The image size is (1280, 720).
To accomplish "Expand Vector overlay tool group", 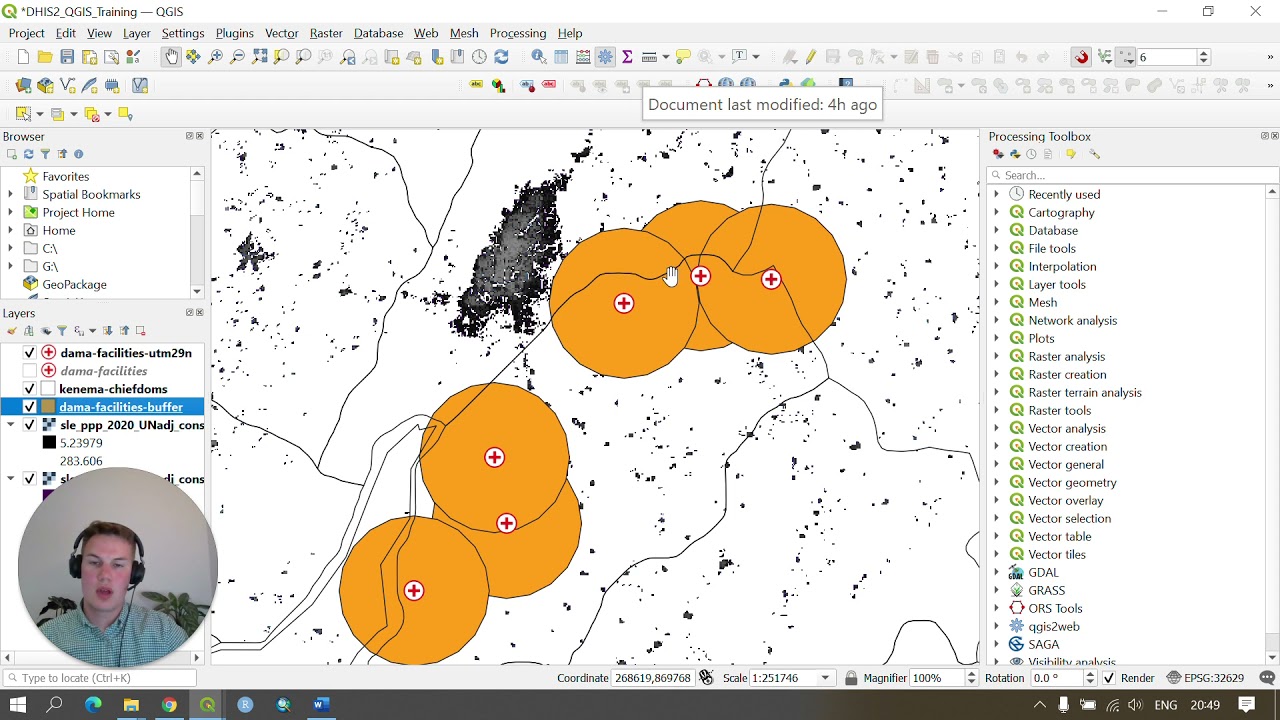I will [996, 500].
